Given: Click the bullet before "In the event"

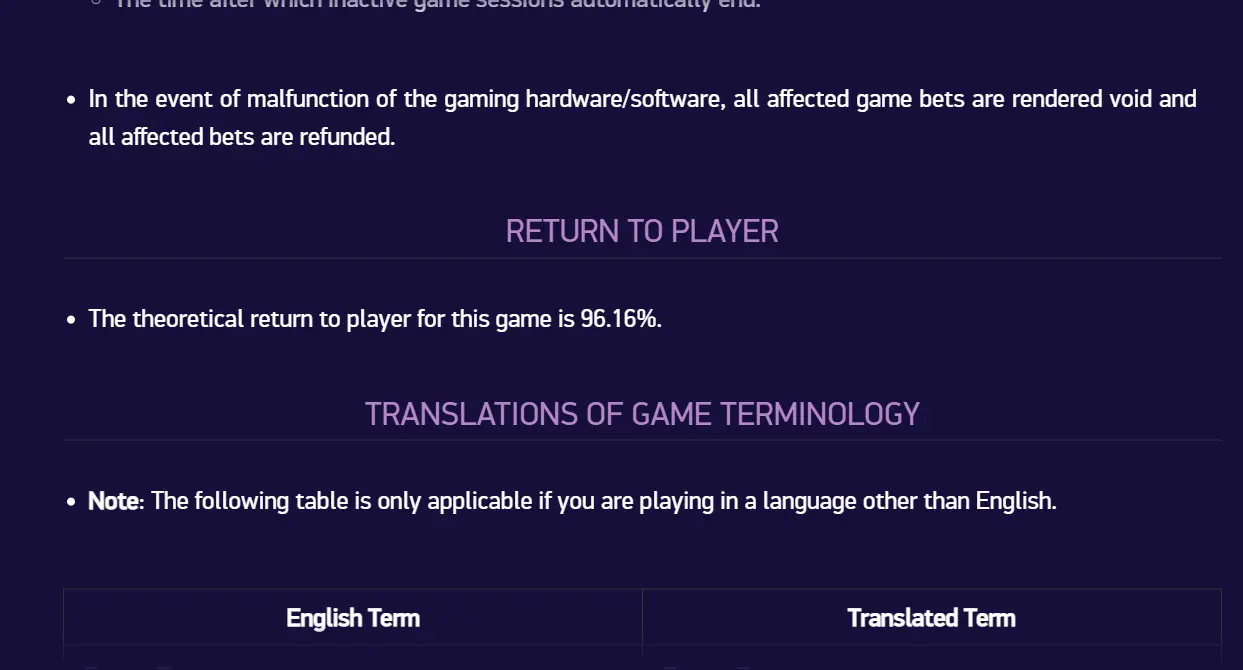Looking at the screenshot, I should click(x=71, y=100).
